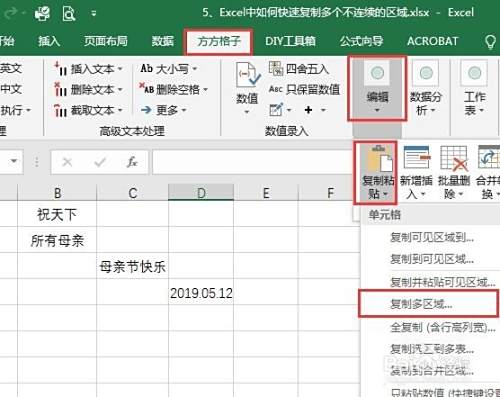This screenshot has height=397, width=500.
Task: Choose 复制可见区域到... menu item
Action: pyautogui.click(x=432, y=237)
